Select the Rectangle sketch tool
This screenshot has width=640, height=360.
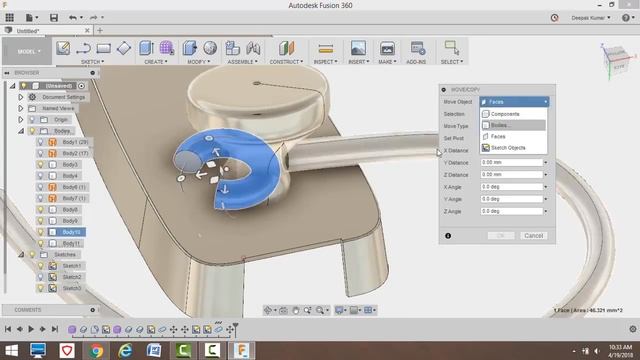tap(104, 49)
